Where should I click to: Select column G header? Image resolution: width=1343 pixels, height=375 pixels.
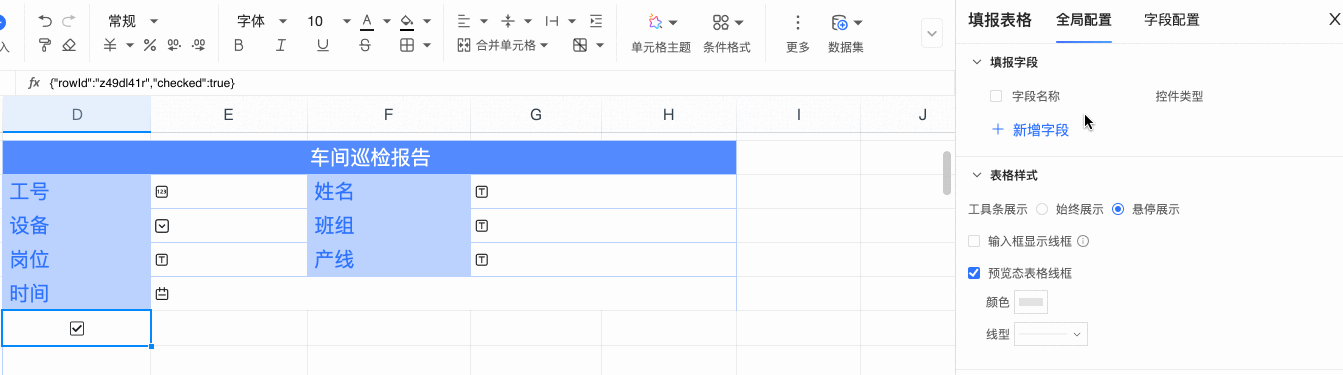[536, 115]
